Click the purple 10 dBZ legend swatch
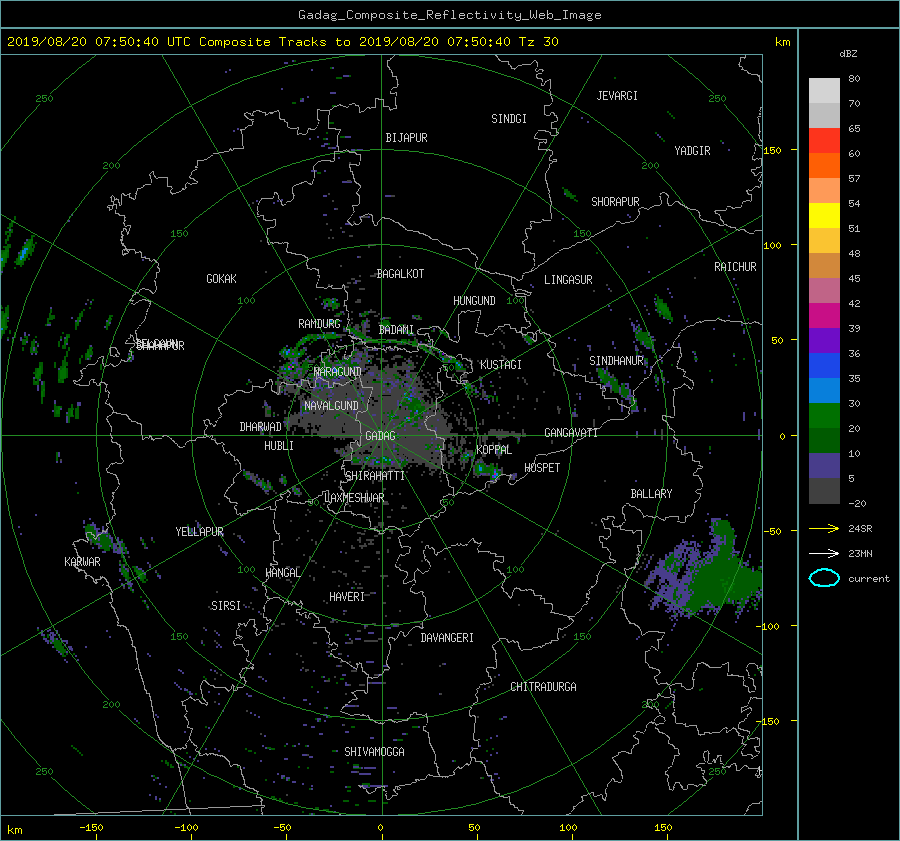Image resolution: width=900 pixels, height=841 pixels. [x=824, y=466]
